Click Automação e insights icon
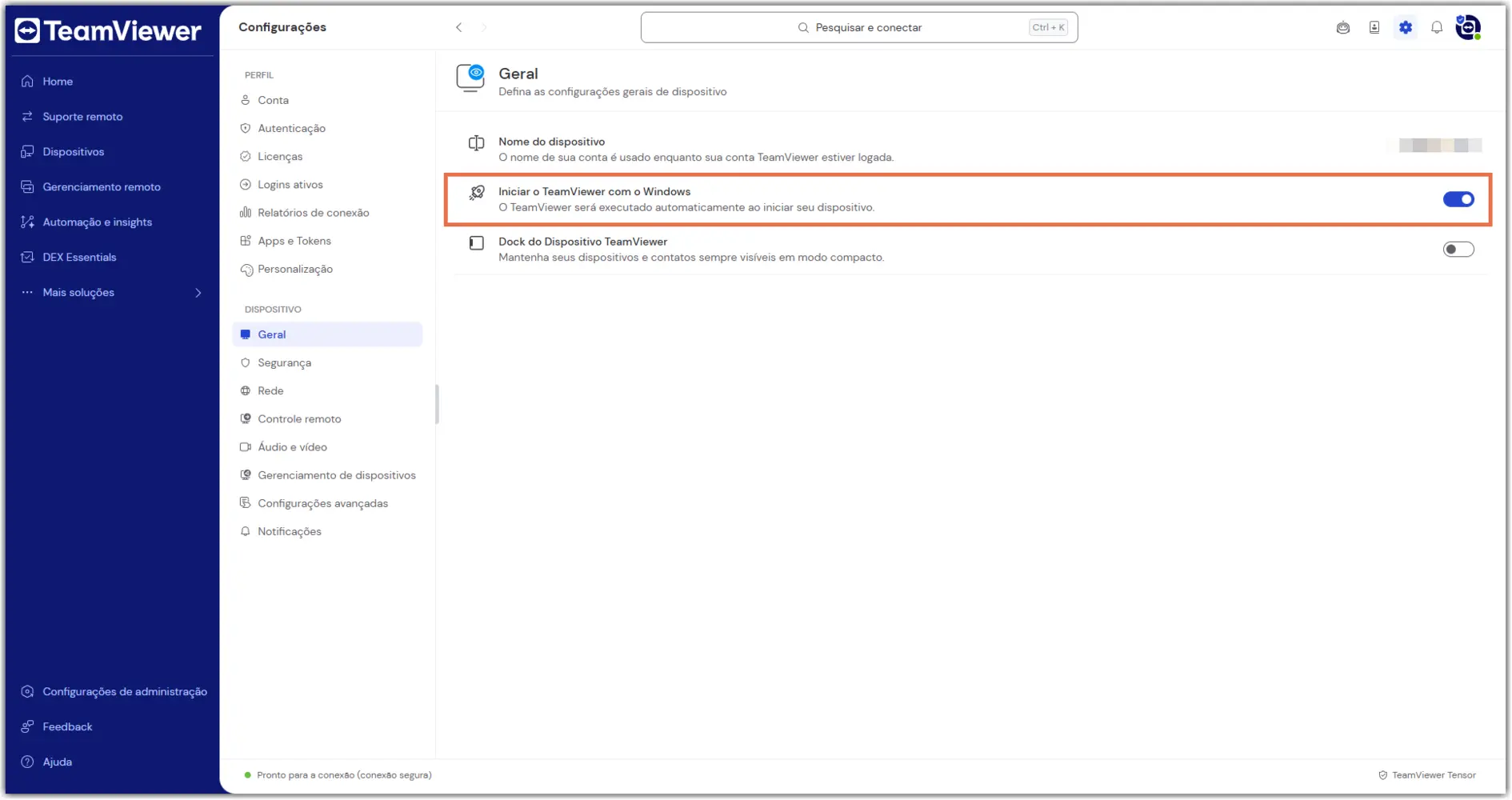This screenshot has height=800, width=1512. 27,222
